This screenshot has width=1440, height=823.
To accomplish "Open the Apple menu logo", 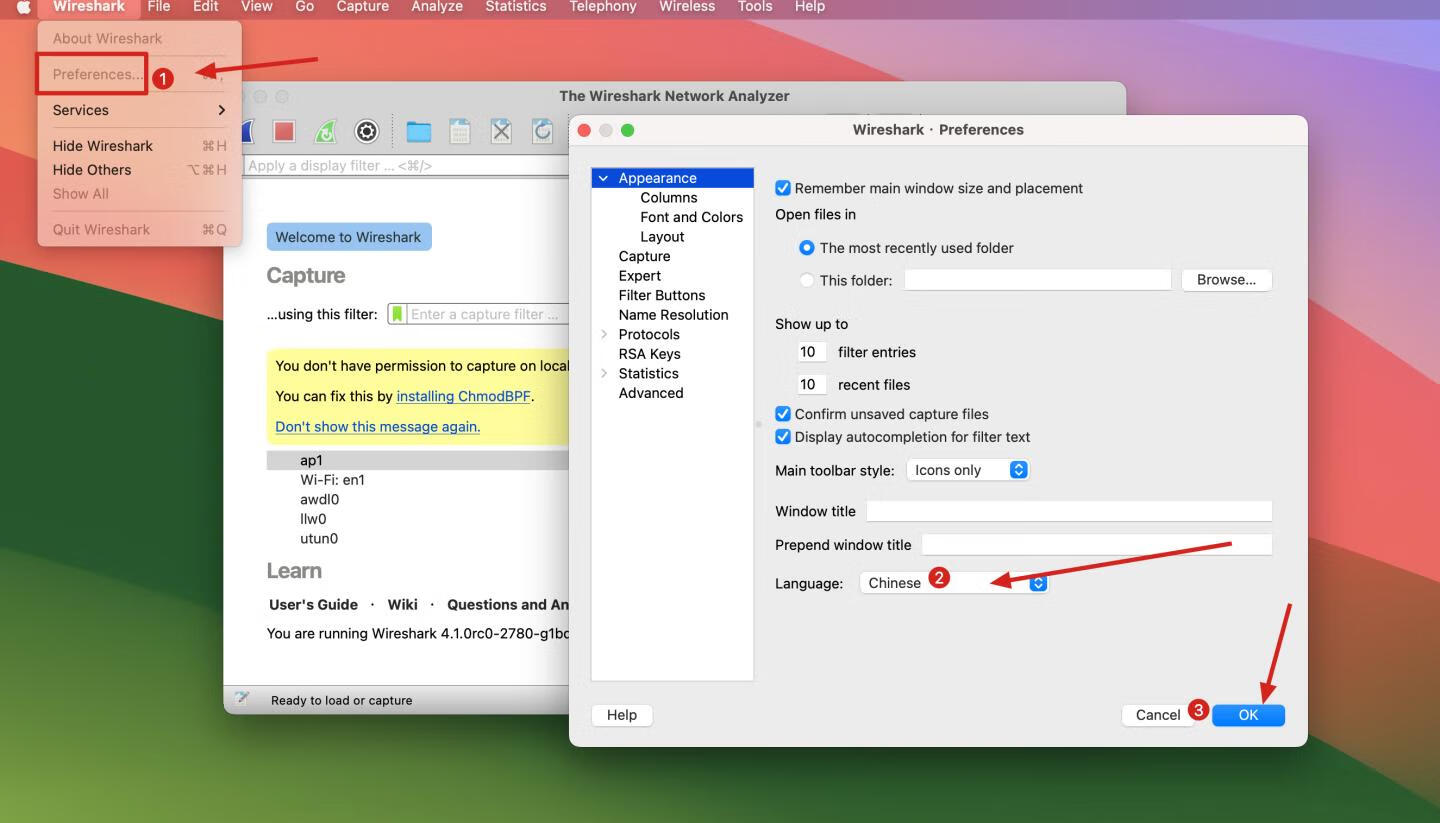I will click(23, 7).
